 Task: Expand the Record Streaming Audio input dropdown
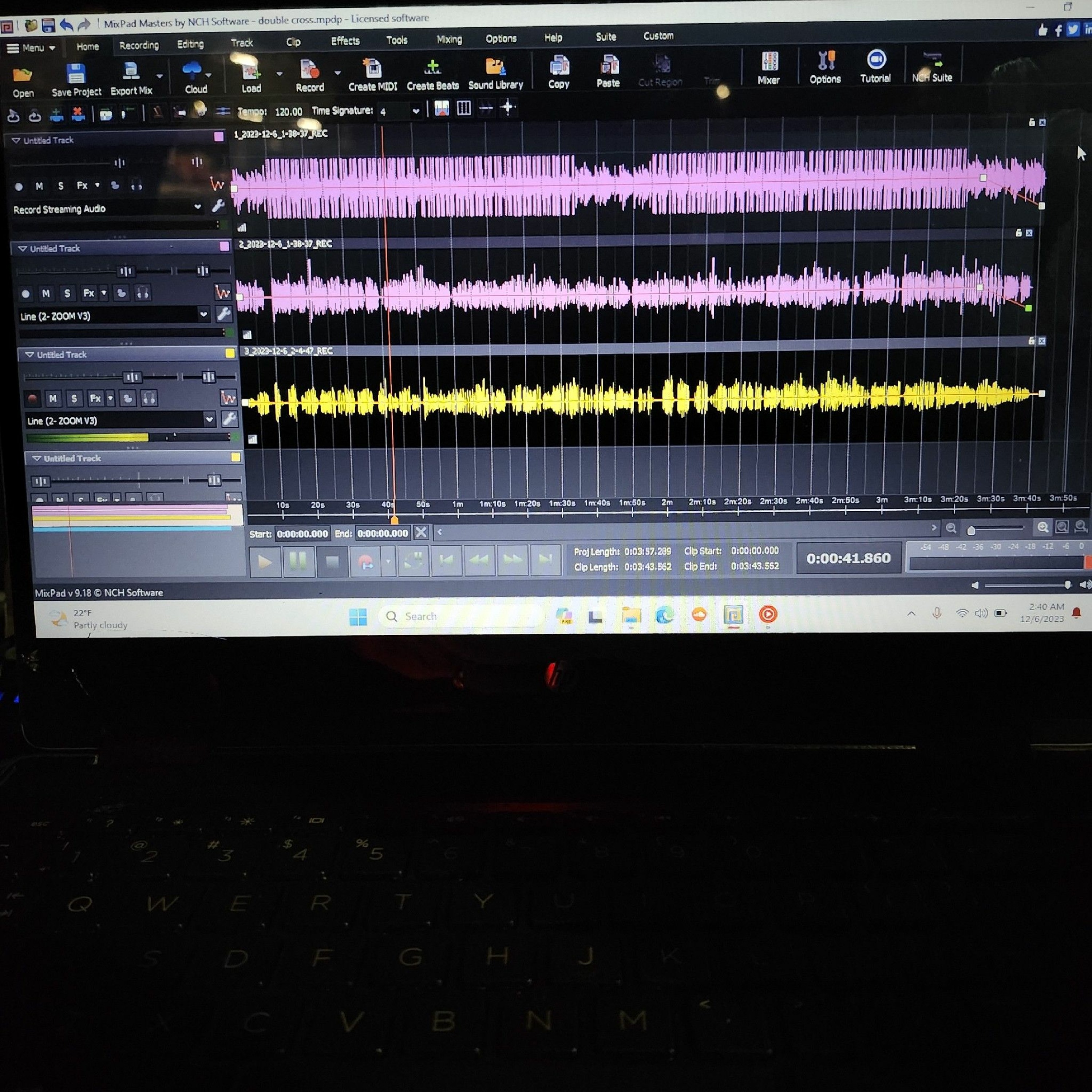[197, 207]
